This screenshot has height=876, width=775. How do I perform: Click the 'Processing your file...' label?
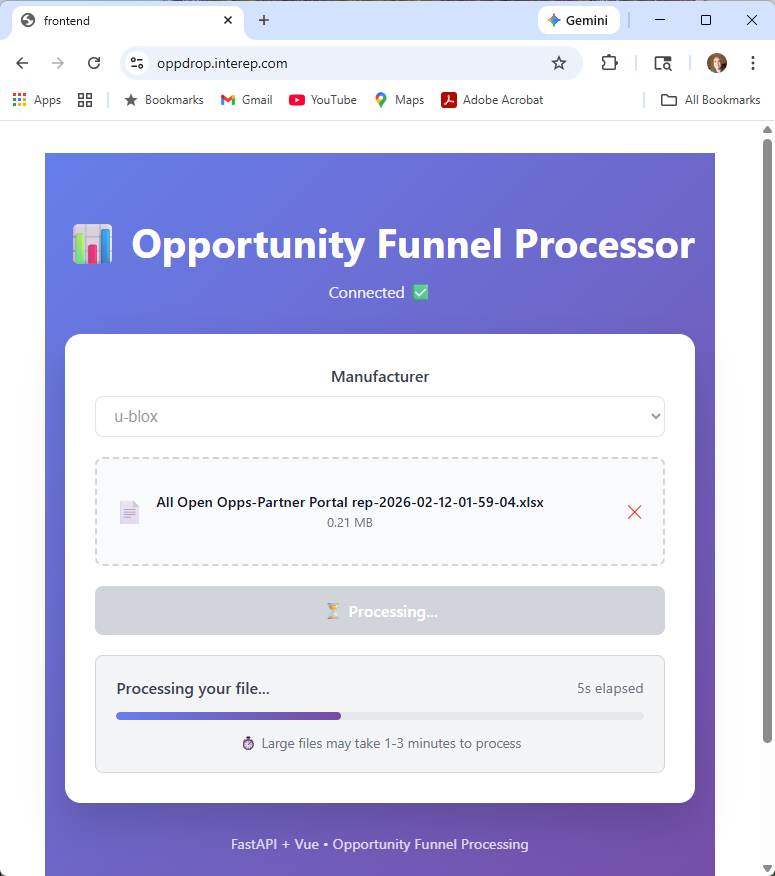[193, 689]
